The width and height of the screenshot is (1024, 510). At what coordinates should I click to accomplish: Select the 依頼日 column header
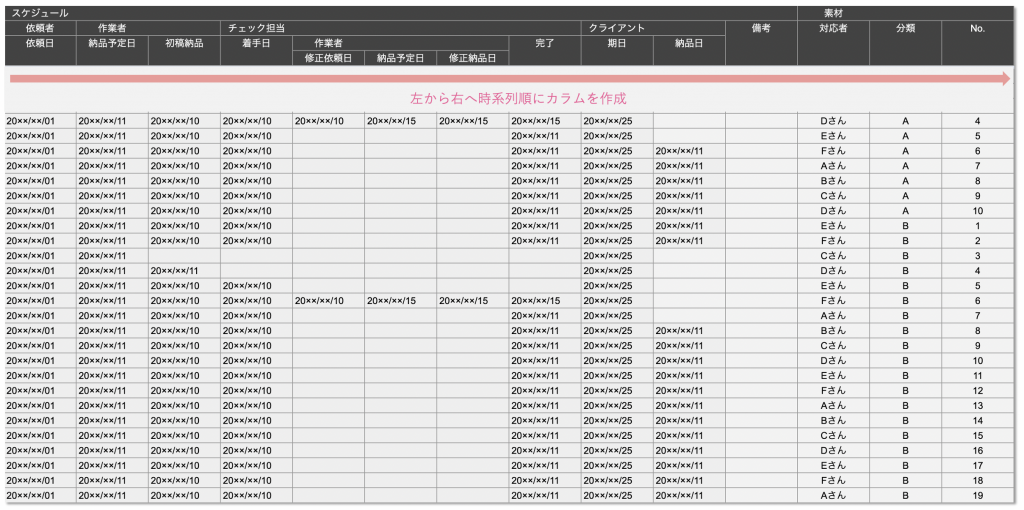pos(40,50)
